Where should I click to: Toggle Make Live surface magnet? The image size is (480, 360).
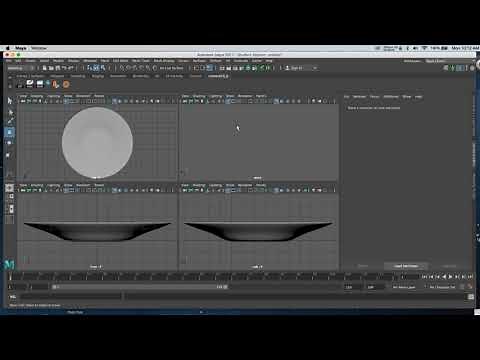pos(154,68)
